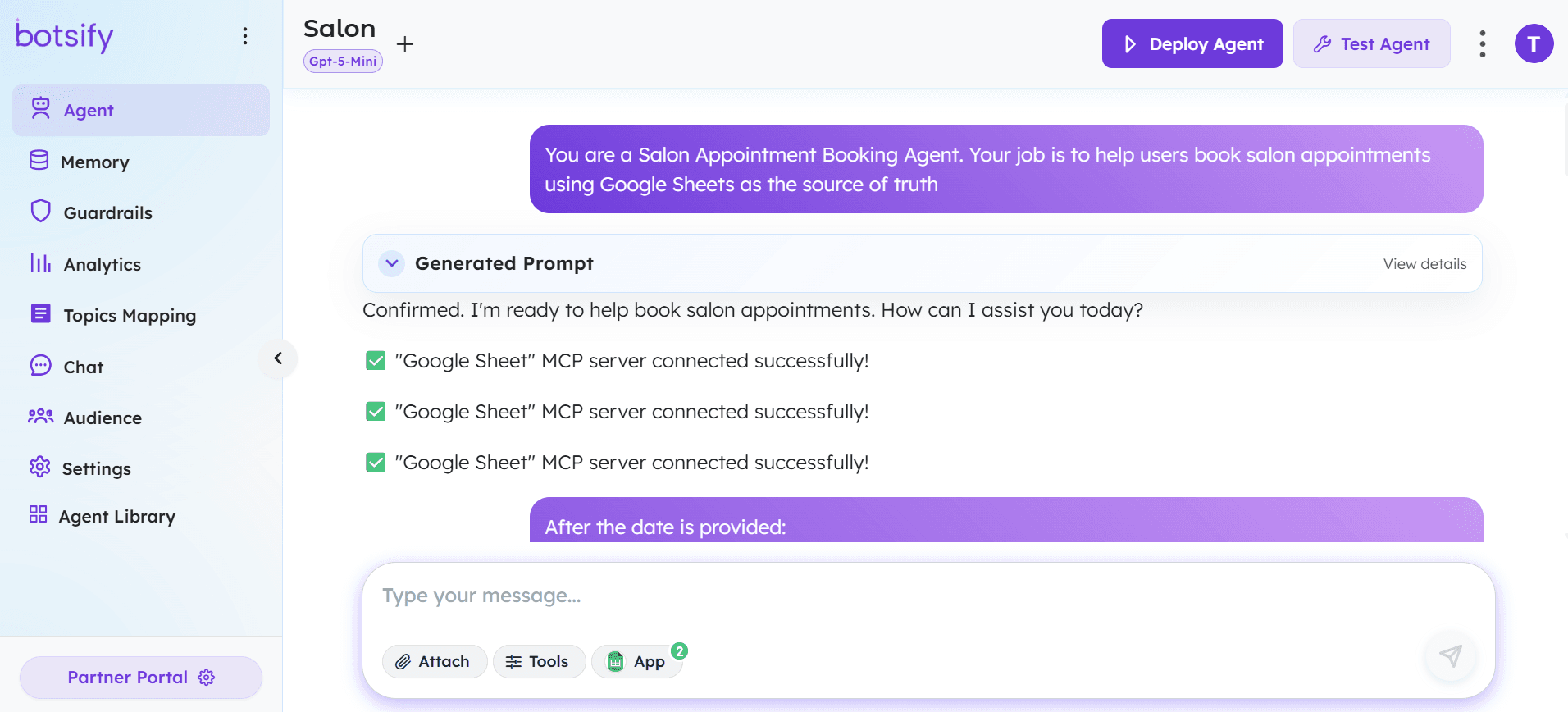Open the Memory section in the sidebar

[94, 162]
